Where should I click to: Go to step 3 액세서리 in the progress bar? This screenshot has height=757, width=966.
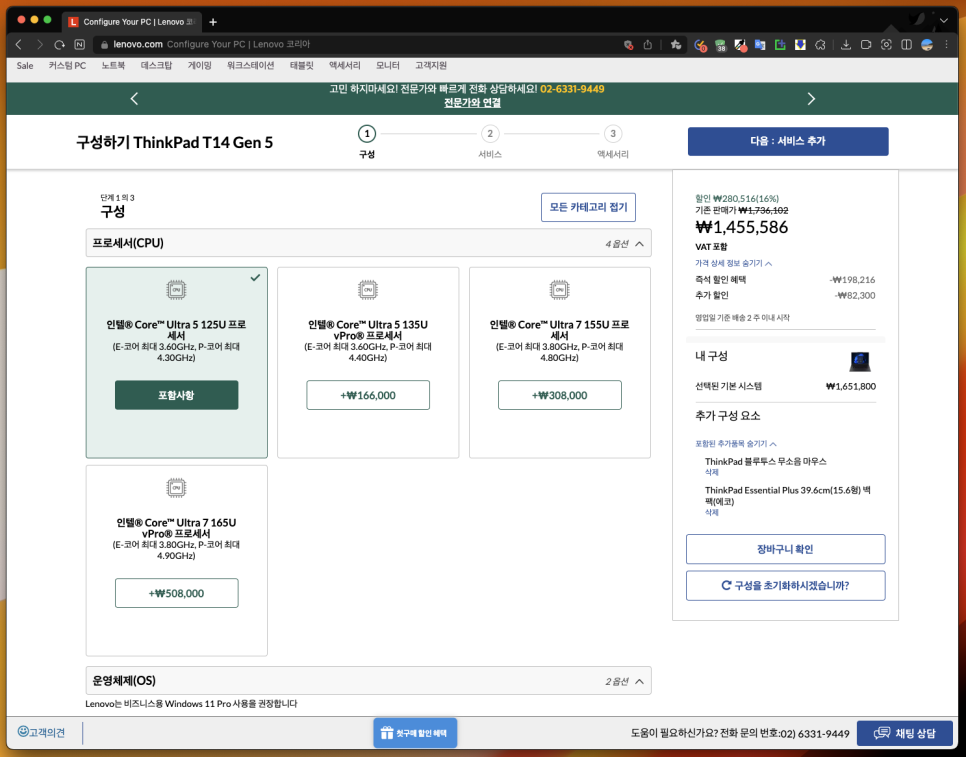coord(612,142)
